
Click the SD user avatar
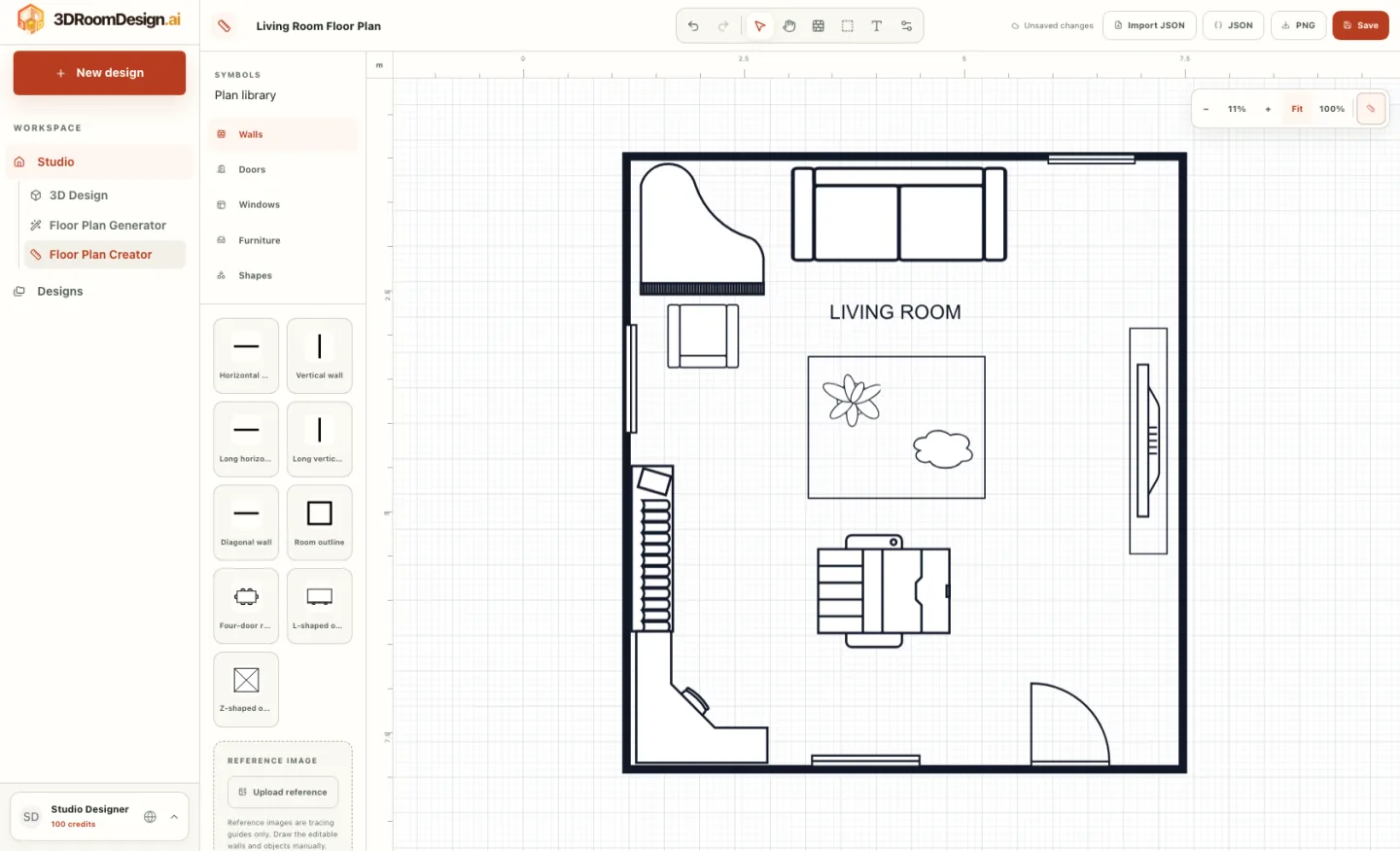point(31,817)
